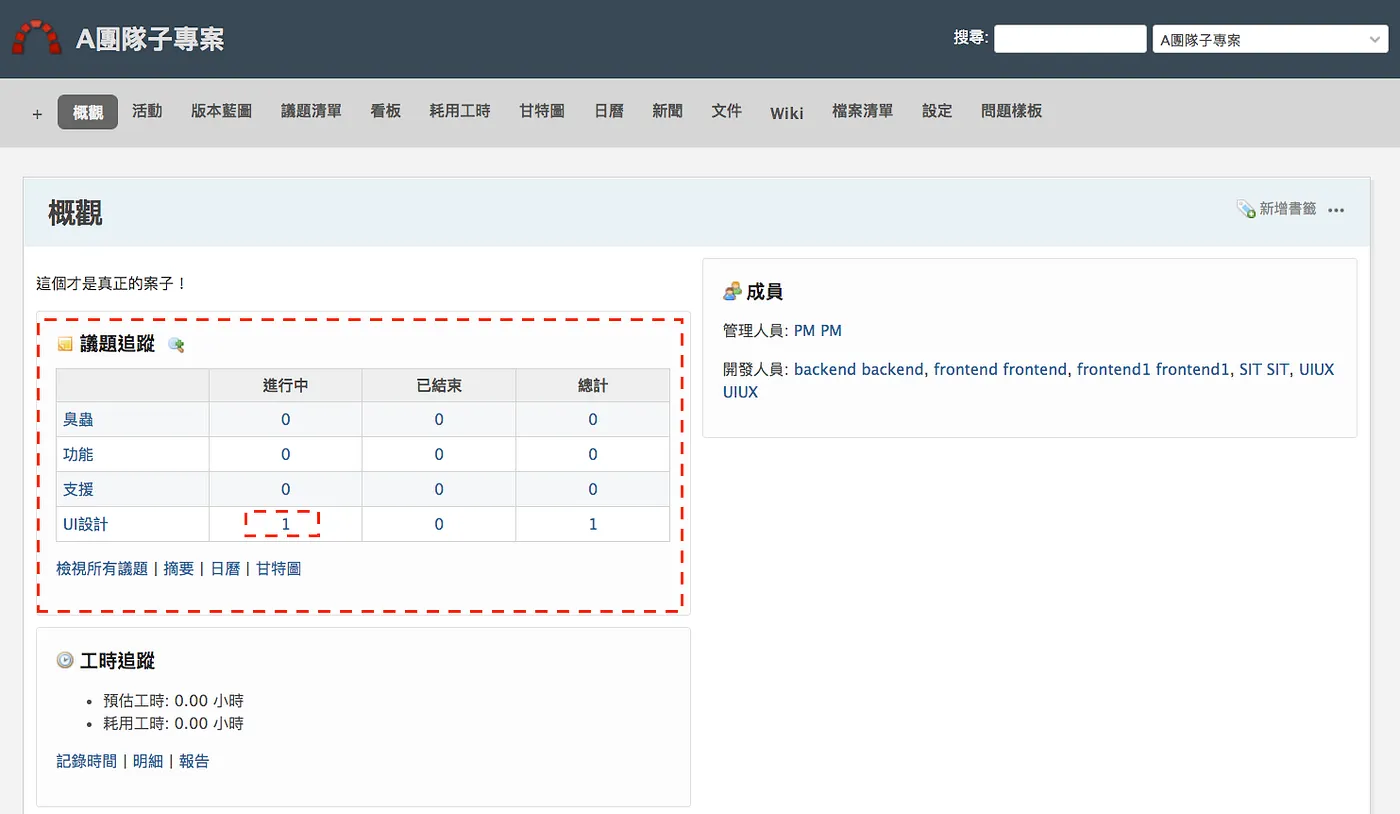Click the 檢視所有議題 link
The image size is (1400, 814).
pyautogui.click(x=102, y=569)
